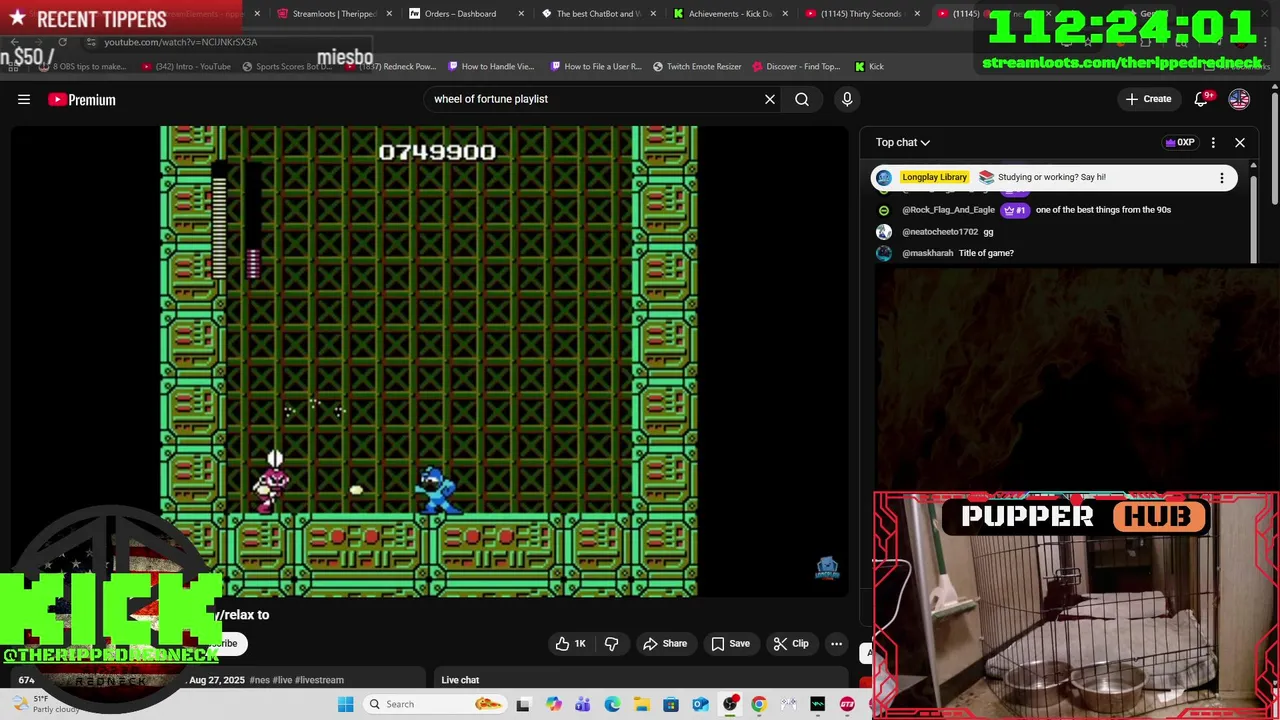Click Longplay Library pinned message badge
Screen dimensions: 1280x720
pyautogui.click(x=934, y=177)
